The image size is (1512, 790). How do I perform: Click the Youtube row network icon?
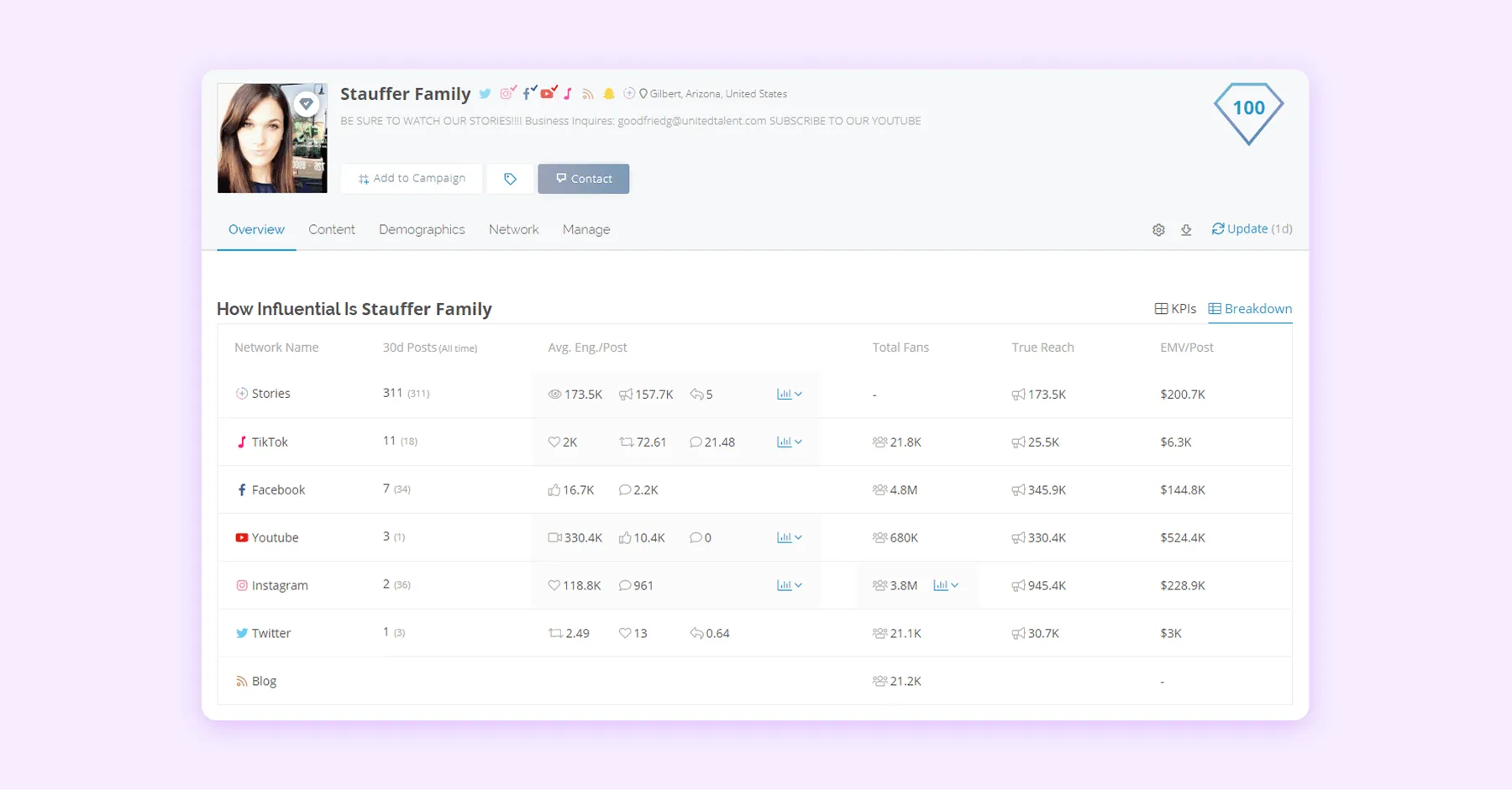[242, 537]
